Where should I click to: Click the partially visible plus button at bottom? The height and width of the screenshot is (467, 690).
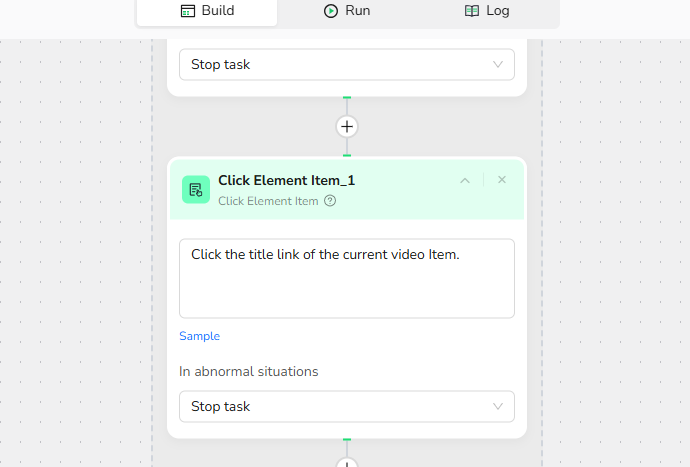347,463
